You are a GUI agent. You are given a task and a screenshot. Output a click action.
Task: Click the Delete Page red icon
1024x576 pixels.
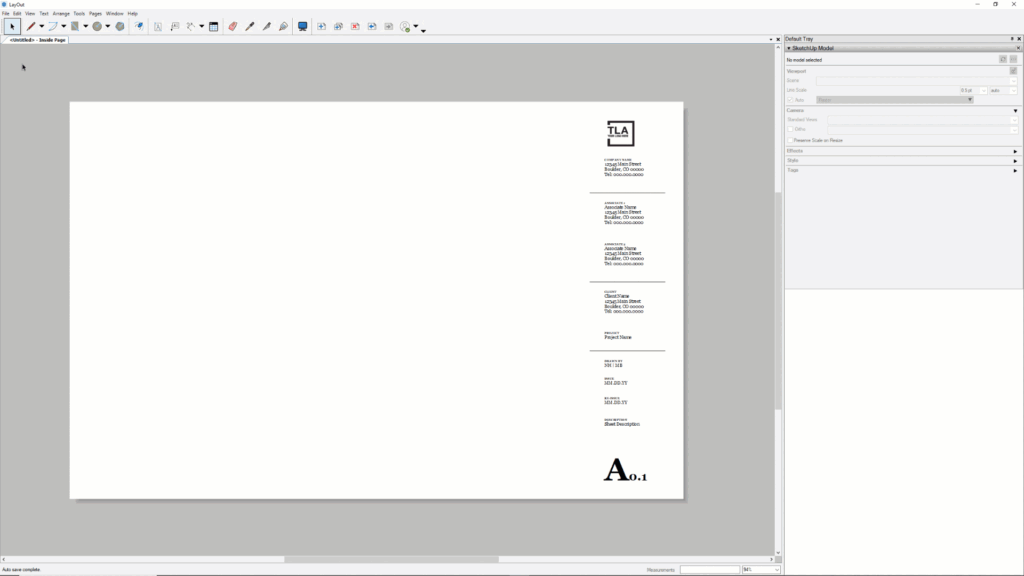pos(355,27)
